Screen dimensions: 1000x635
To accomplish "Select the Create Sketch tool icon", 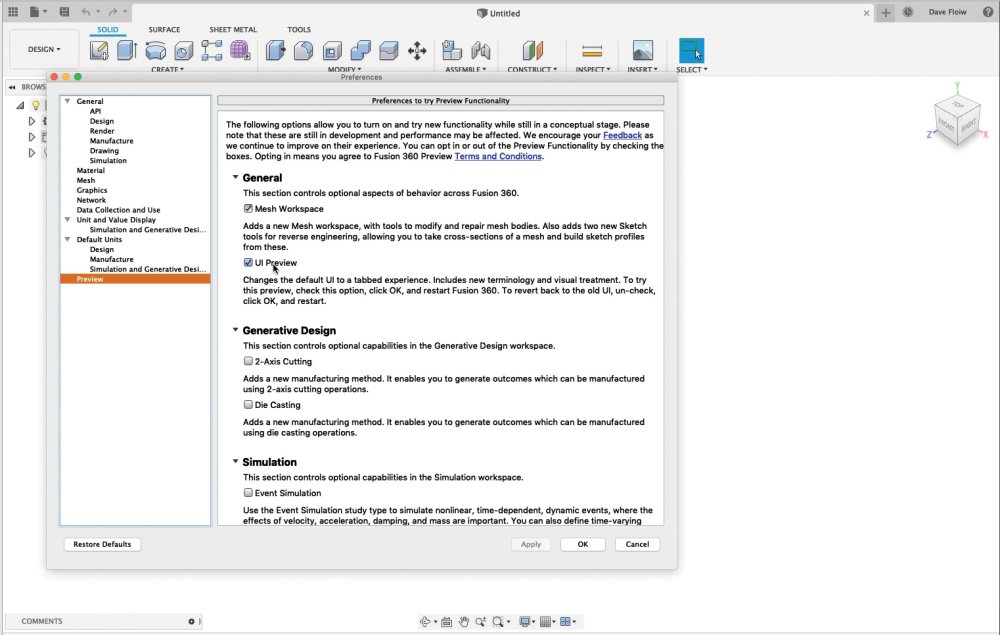I will tap(99, 50).
